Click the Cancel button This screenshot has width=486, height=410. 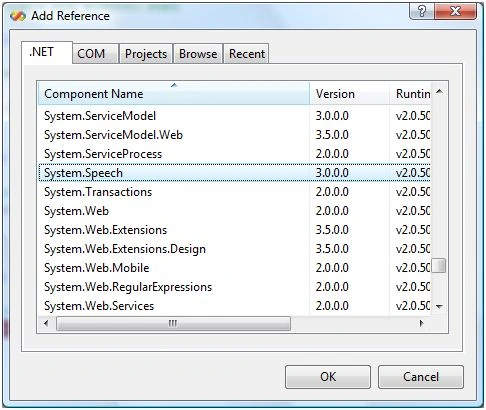421,377
